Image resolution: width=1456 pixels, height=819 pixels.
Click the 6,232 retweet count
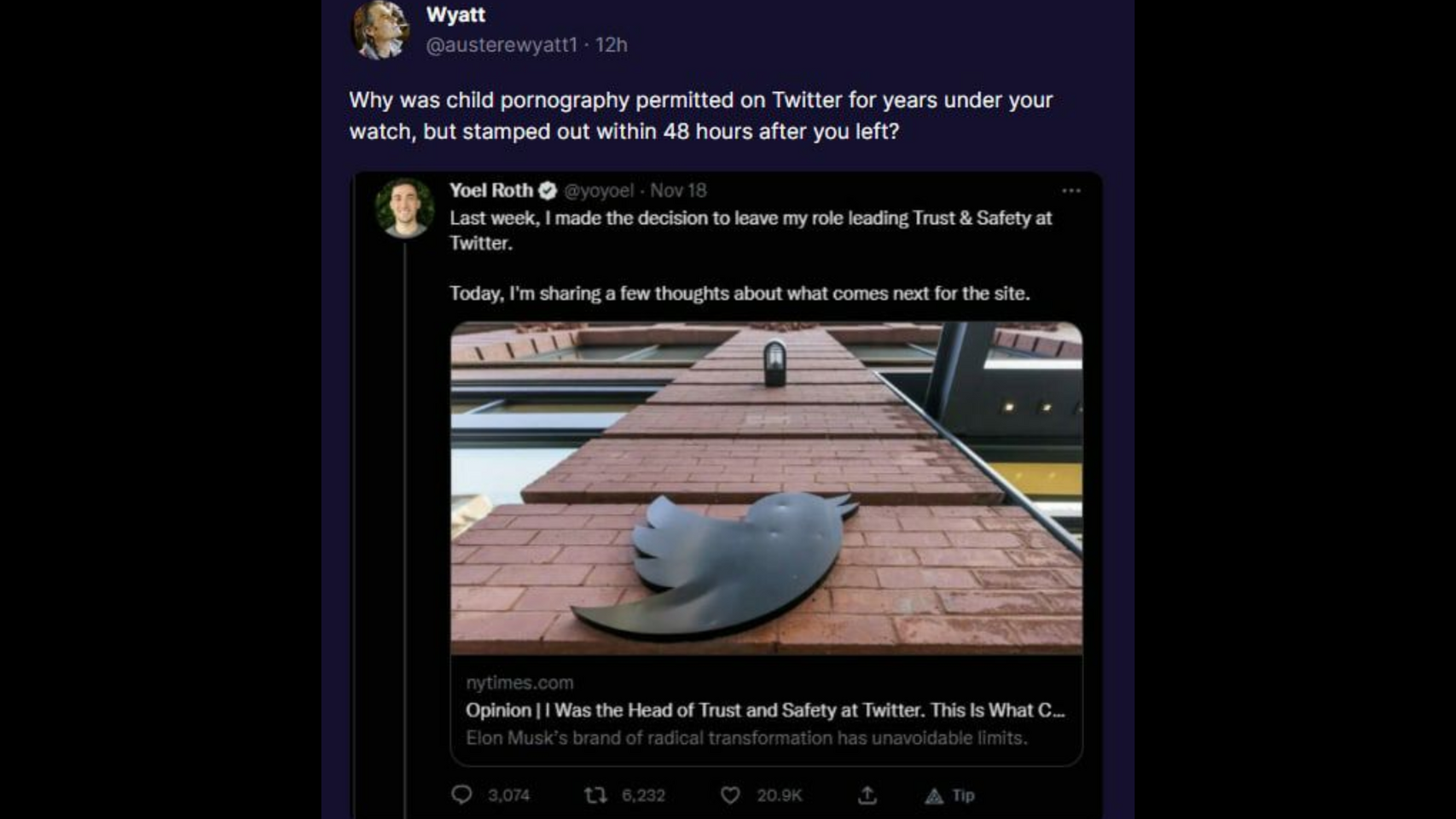643,795
